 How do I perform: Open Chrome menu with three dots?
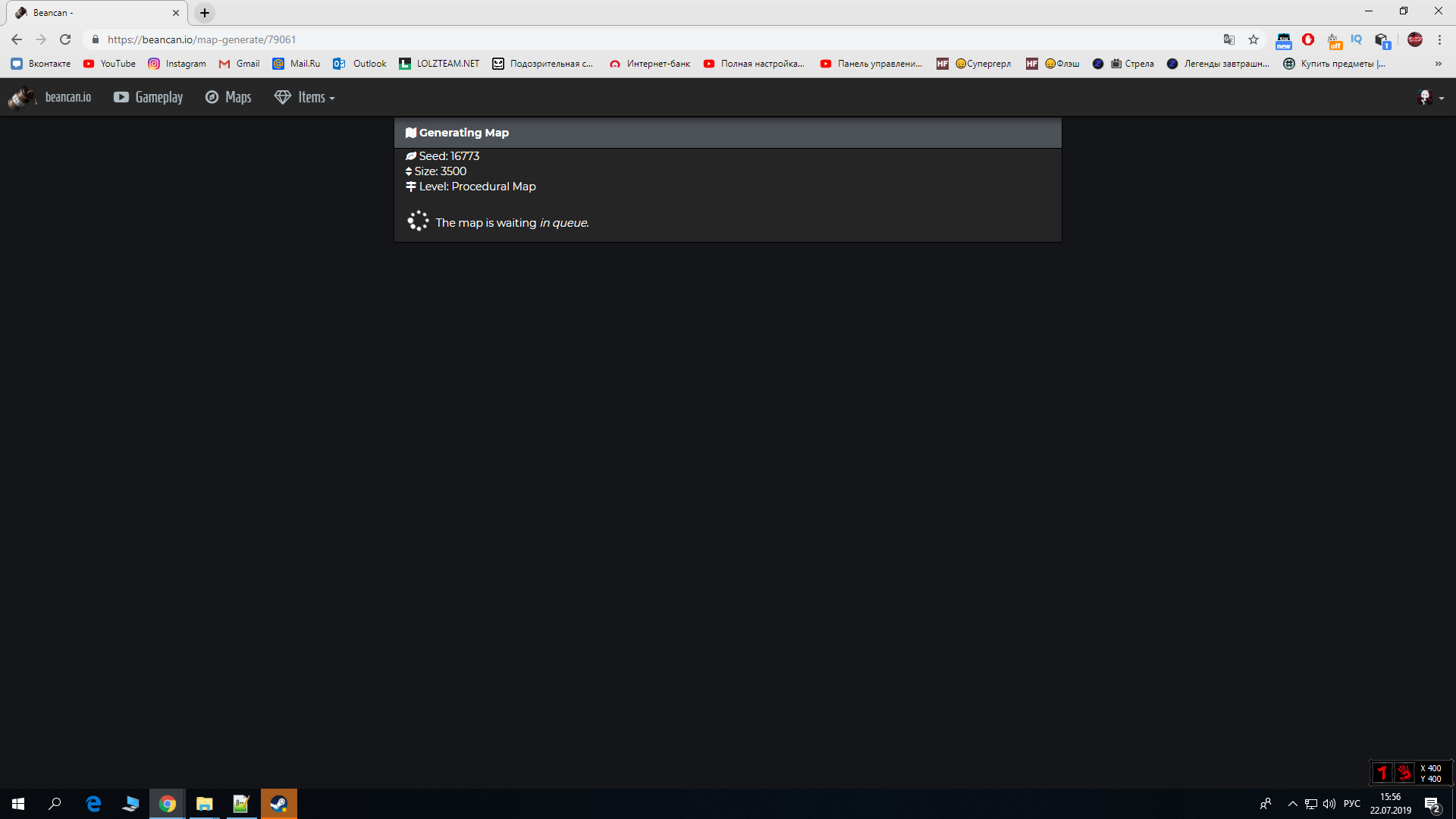[x=1439, y=39]
